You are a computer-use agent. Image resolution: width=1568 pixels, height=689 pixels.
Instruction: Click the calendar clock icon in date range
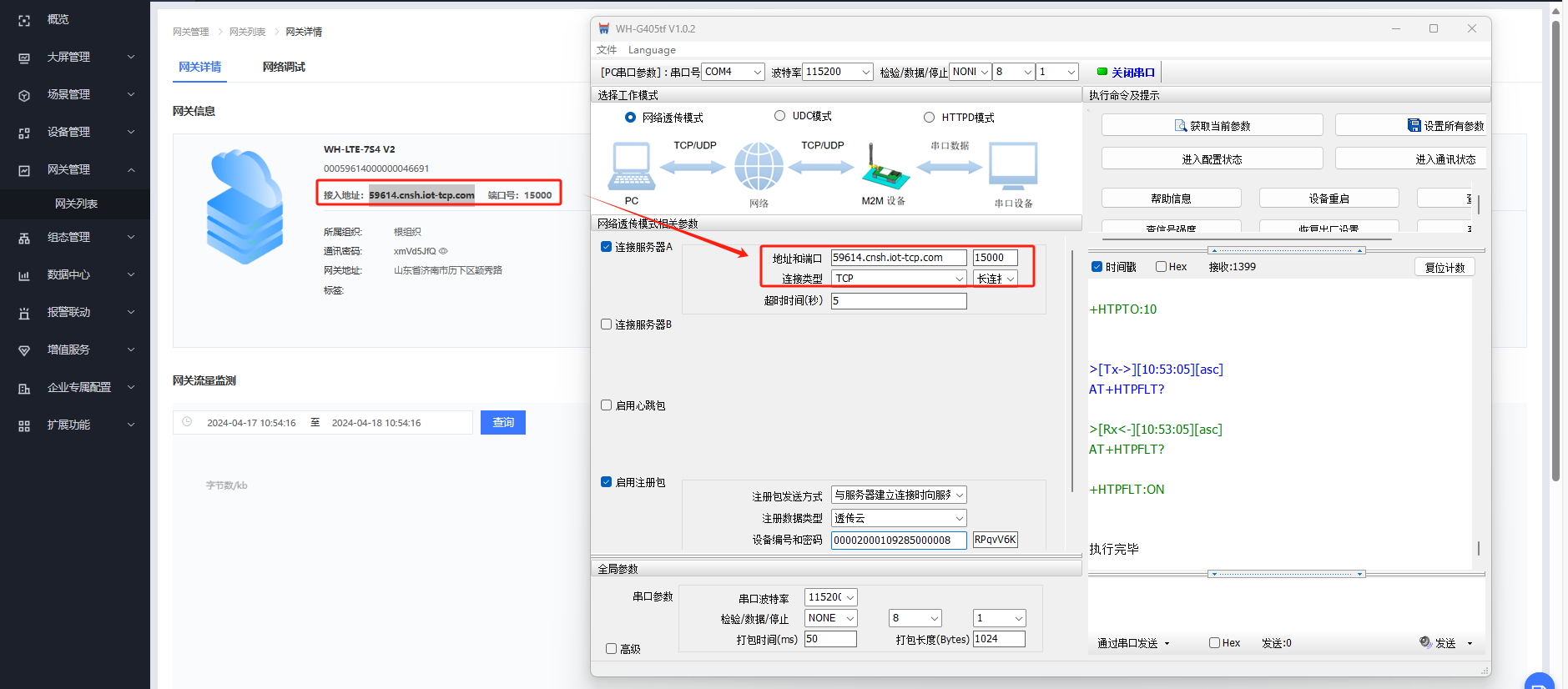(x=187, y=422)
